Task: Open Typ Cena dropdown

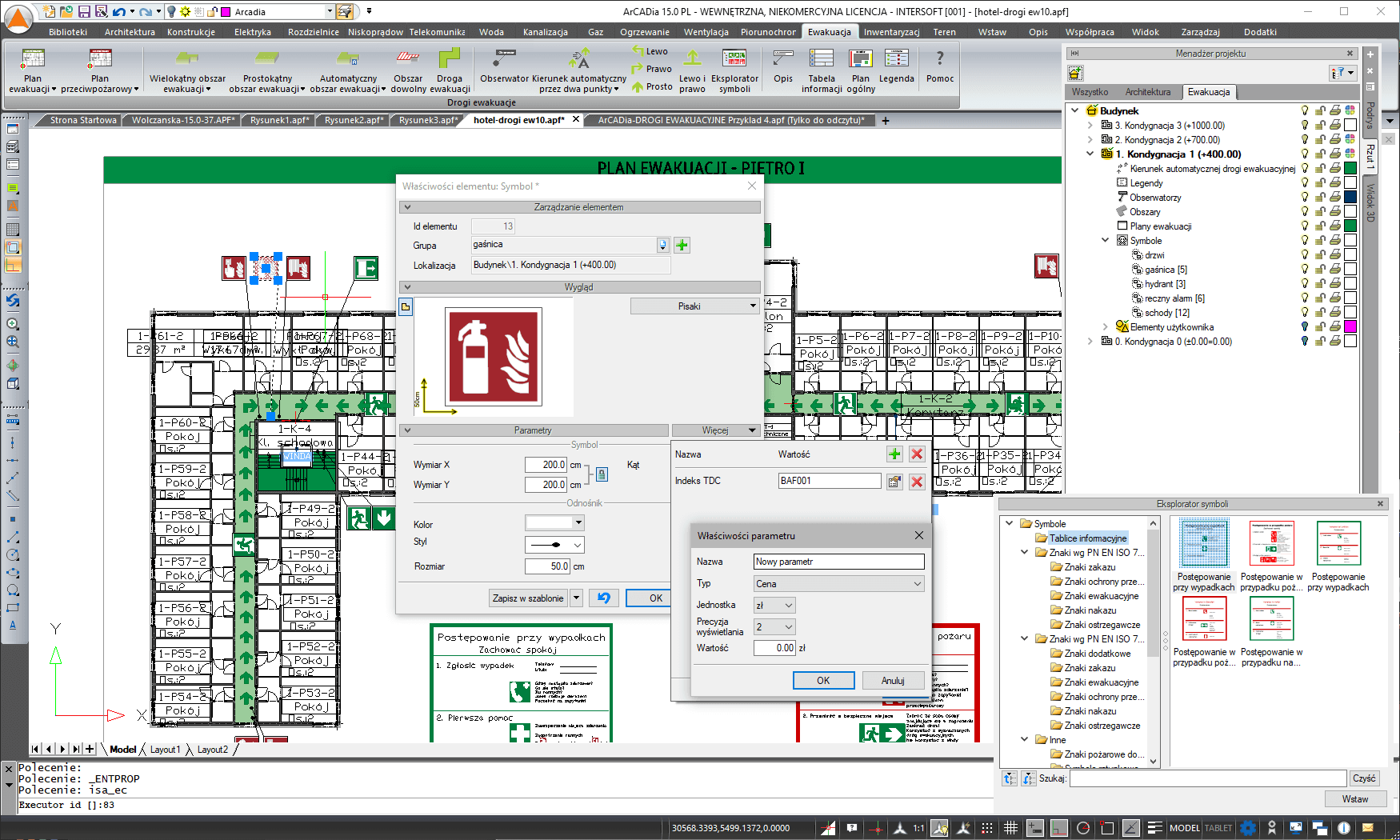Action: click(839, 584)
